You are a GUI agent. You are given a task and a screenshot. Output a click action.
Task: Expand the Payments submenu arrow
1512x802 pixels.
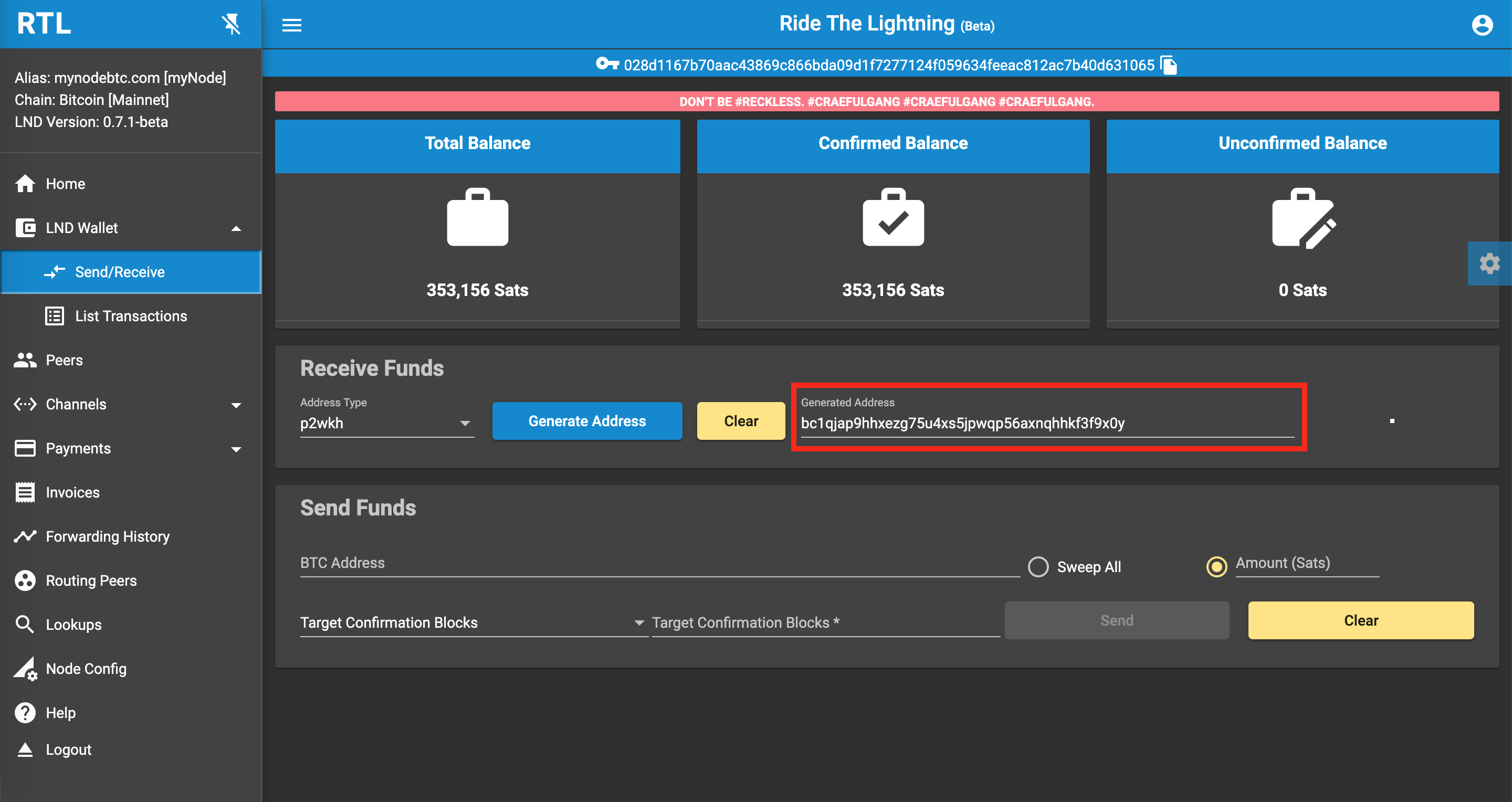236,449
